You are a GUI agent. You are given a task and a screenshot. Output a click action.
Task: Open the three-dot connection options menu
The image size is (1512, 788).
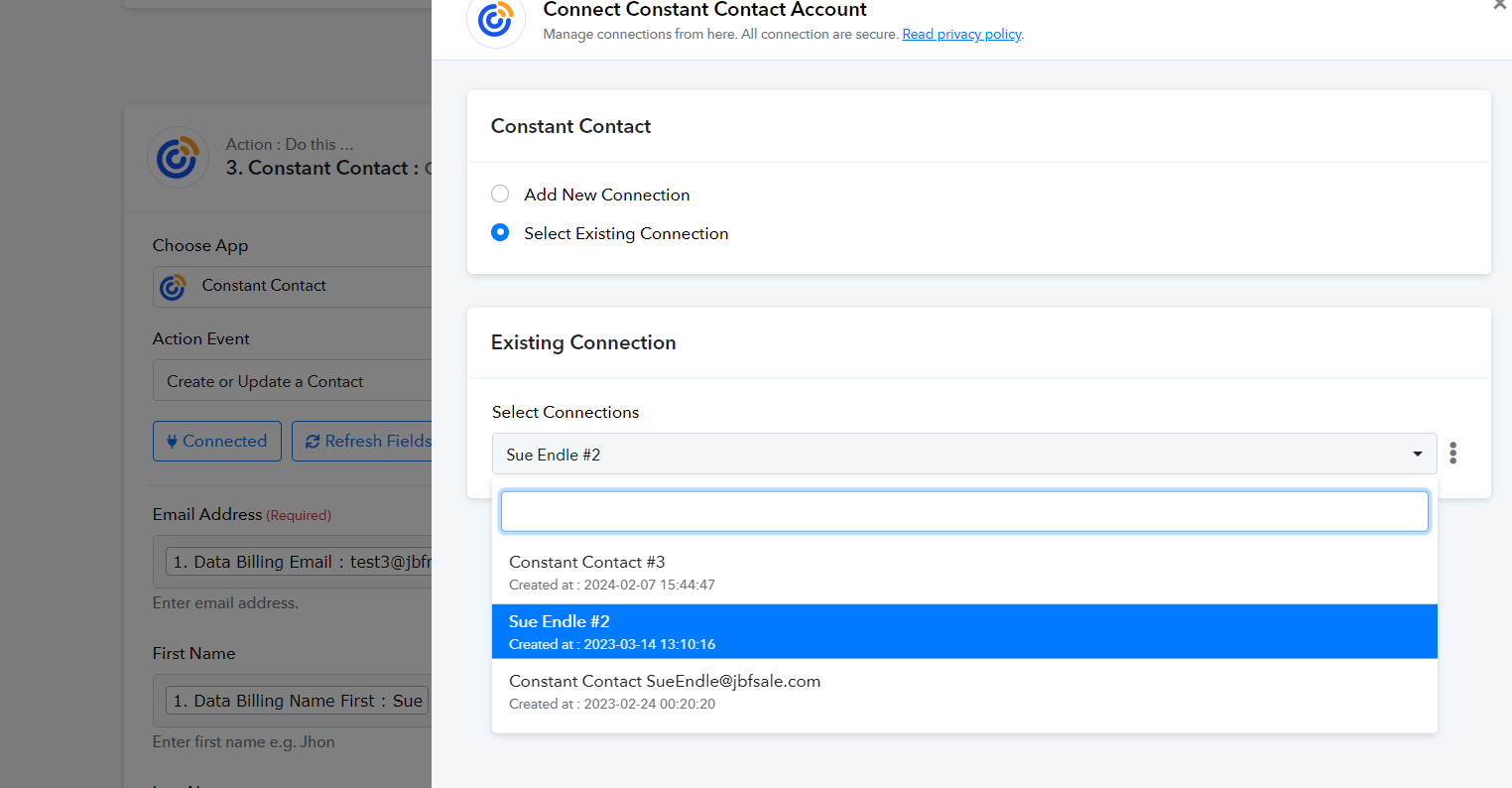click(x=1452, y=454)
